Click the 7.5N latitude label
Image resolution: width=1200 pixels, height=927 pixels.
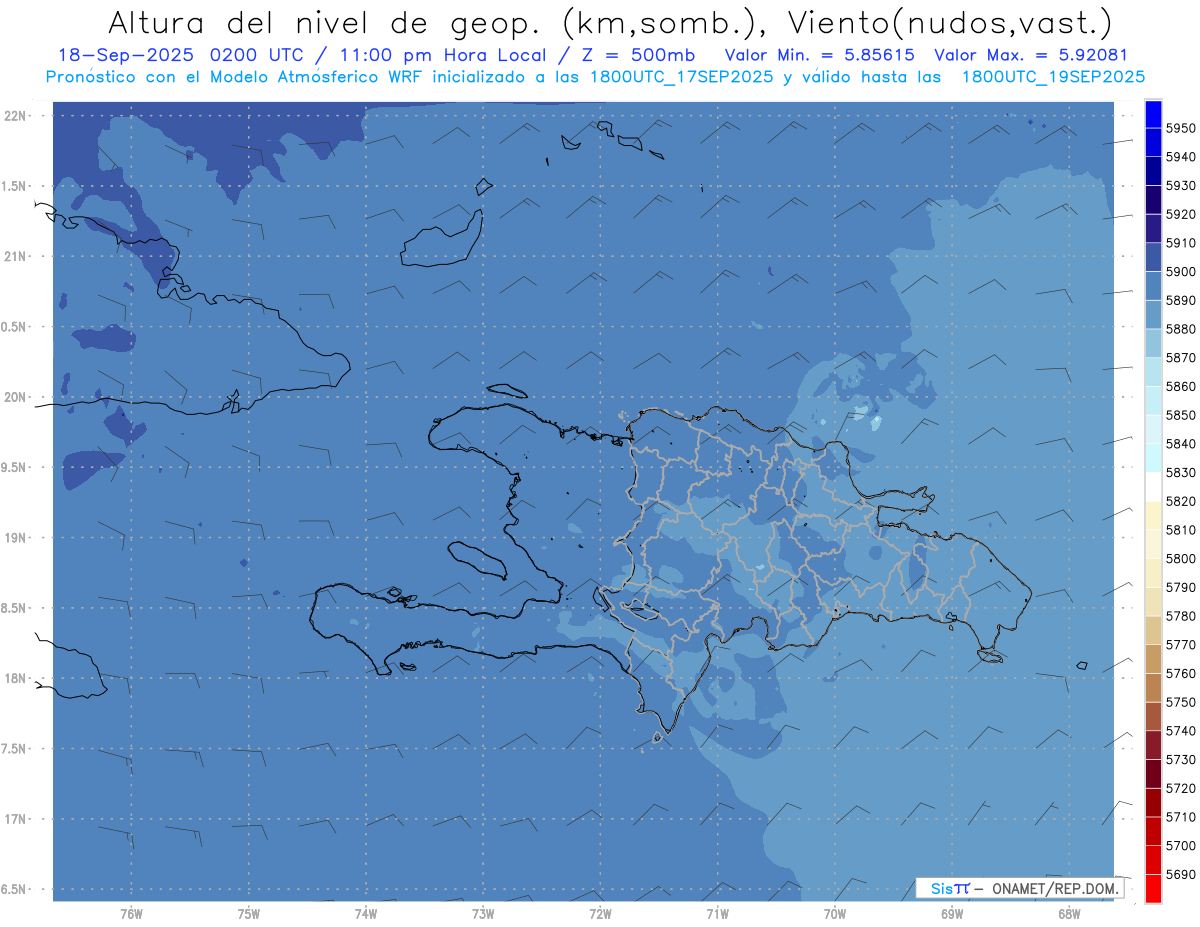click(14, 748)
